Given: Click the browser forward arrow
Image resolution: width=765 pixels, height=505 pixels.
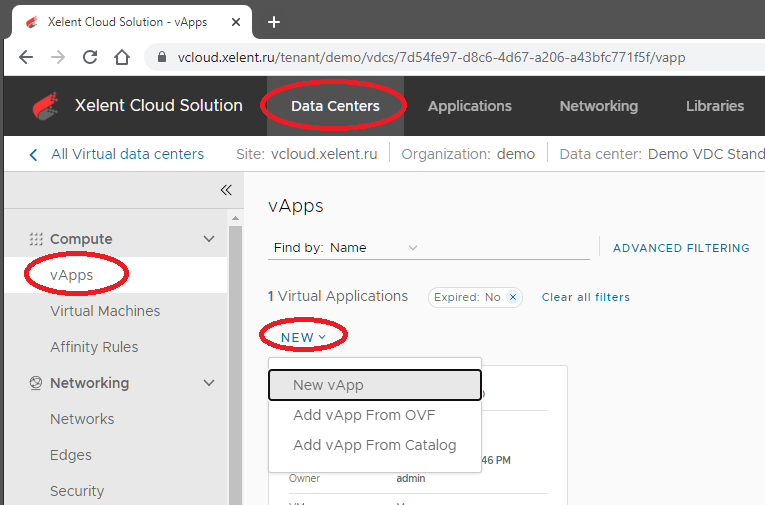Looking at the screenshot, I should [58, 58].
